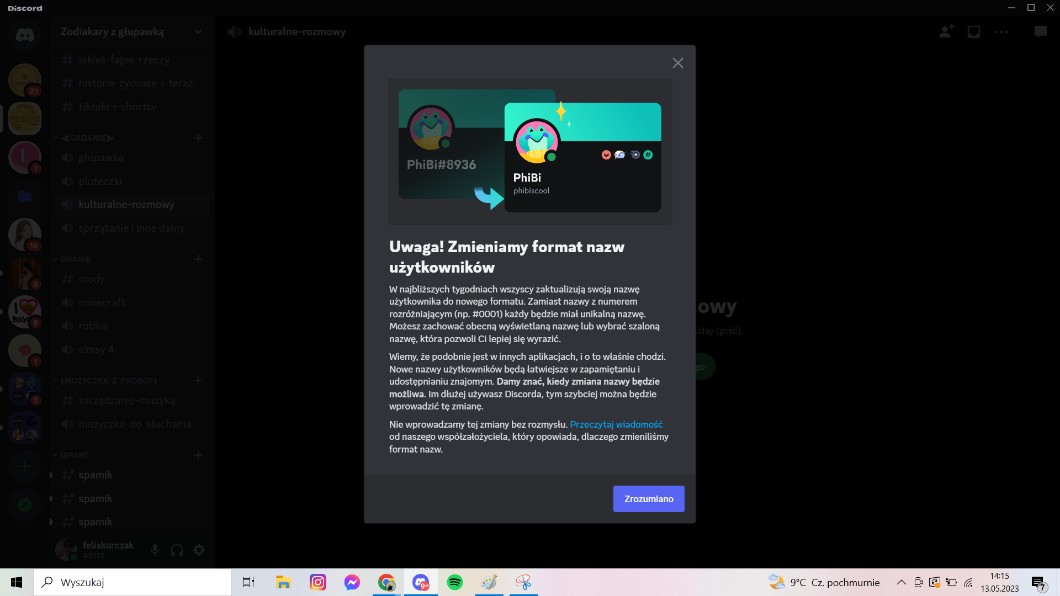
Task: Add a channel to the GADANIE category
Action: [x=198, y=138]
